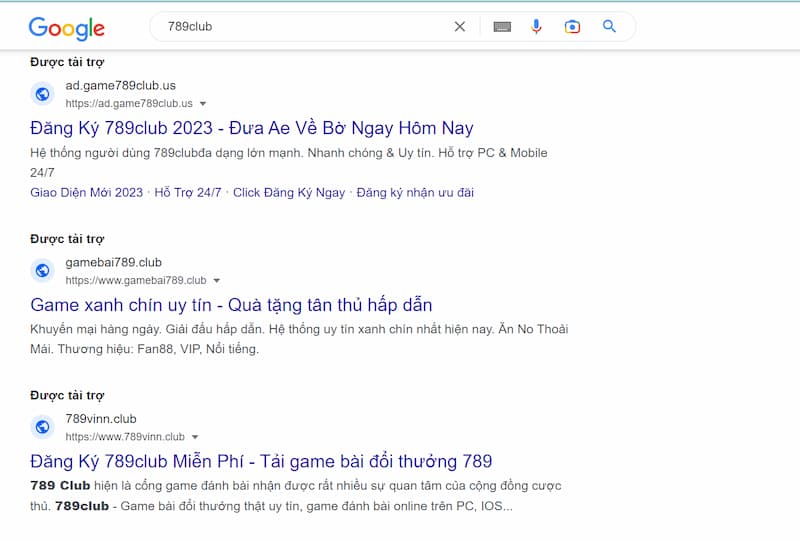Click the globe favicon for 789vinn.club
This screenshot has height=541, width=800.
pyautogui.click(x=43, y=427)
